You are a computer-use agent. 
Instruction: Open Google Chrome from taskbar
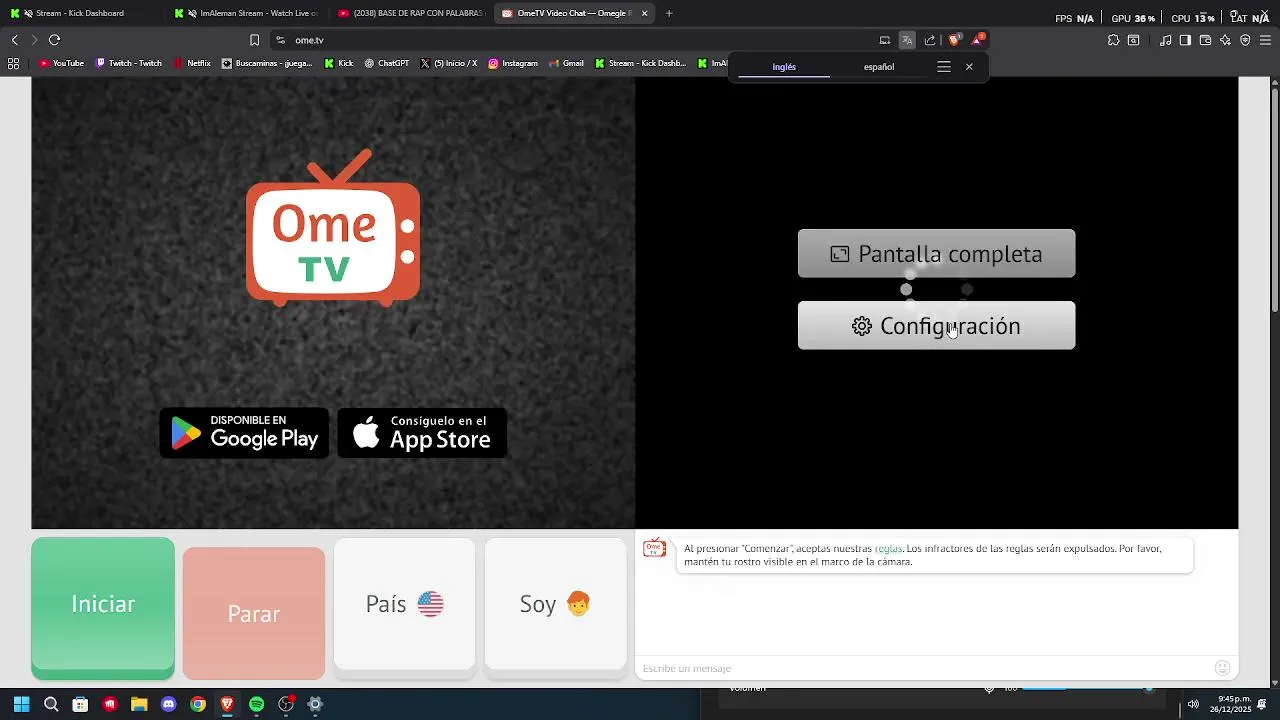pyautogui.click(x=198, y=704)
